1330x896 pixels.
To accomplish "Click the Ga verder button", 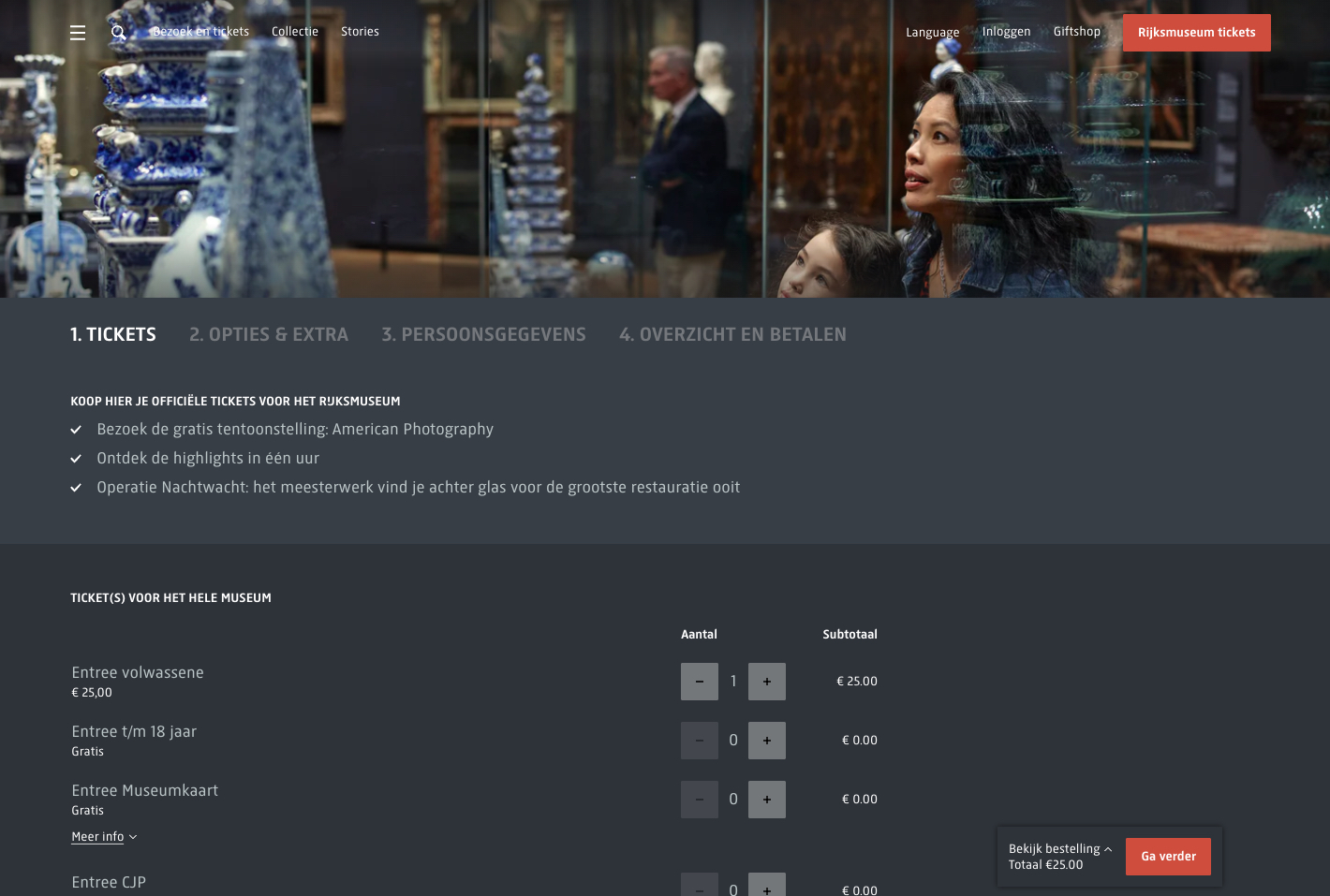I will (x=1168, y=857).
